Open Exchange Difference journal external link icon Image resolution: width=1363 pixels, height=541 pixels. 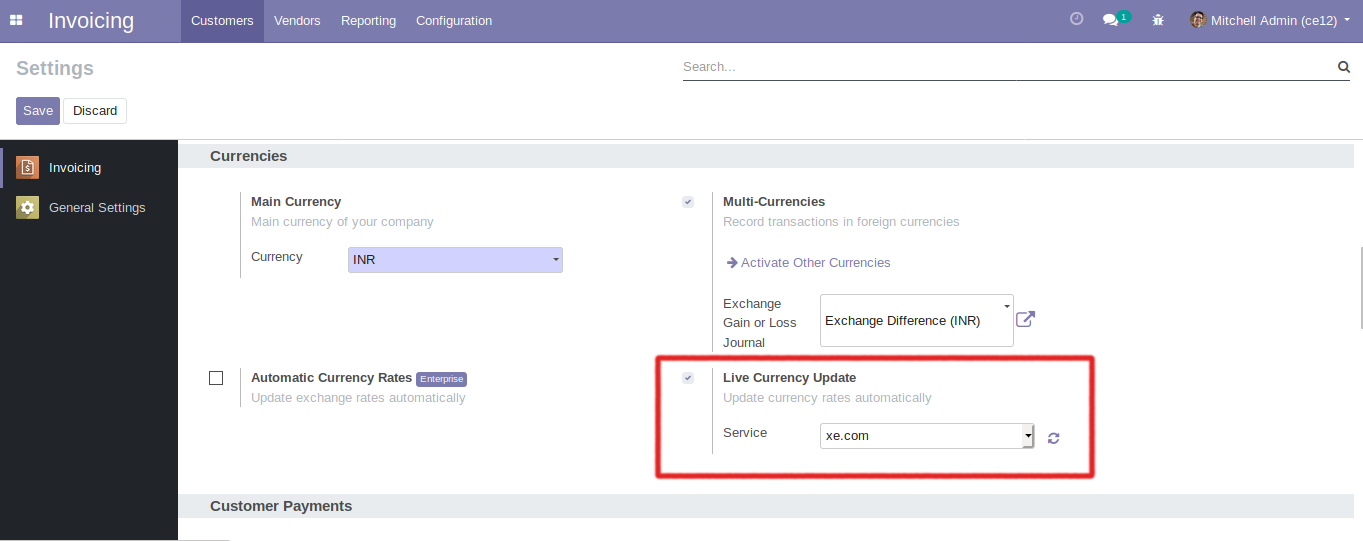(x=1025, y=320)
